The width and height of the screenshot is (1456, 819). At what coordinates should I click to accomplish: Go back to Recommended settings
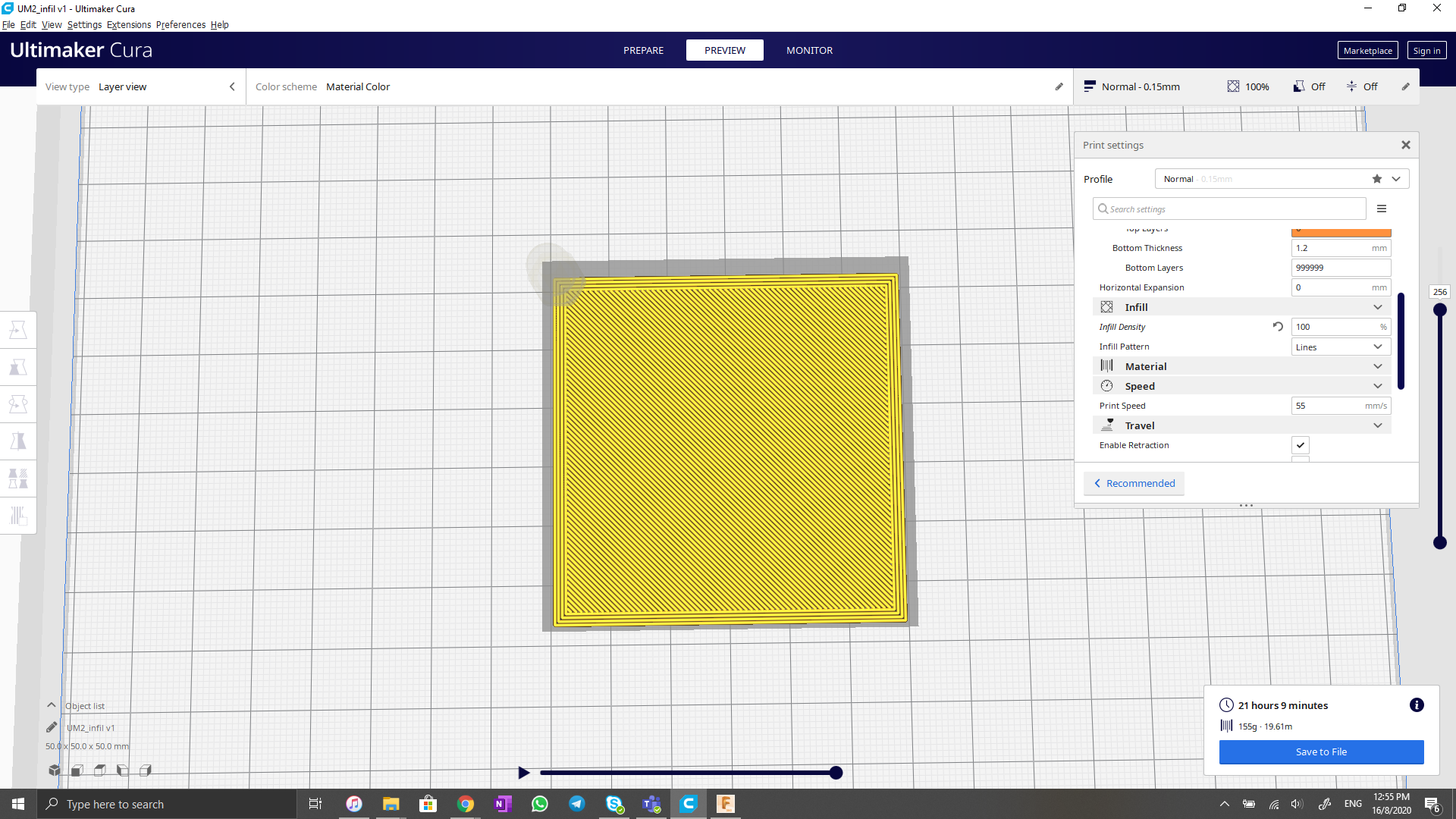(x=1134, y=483)
